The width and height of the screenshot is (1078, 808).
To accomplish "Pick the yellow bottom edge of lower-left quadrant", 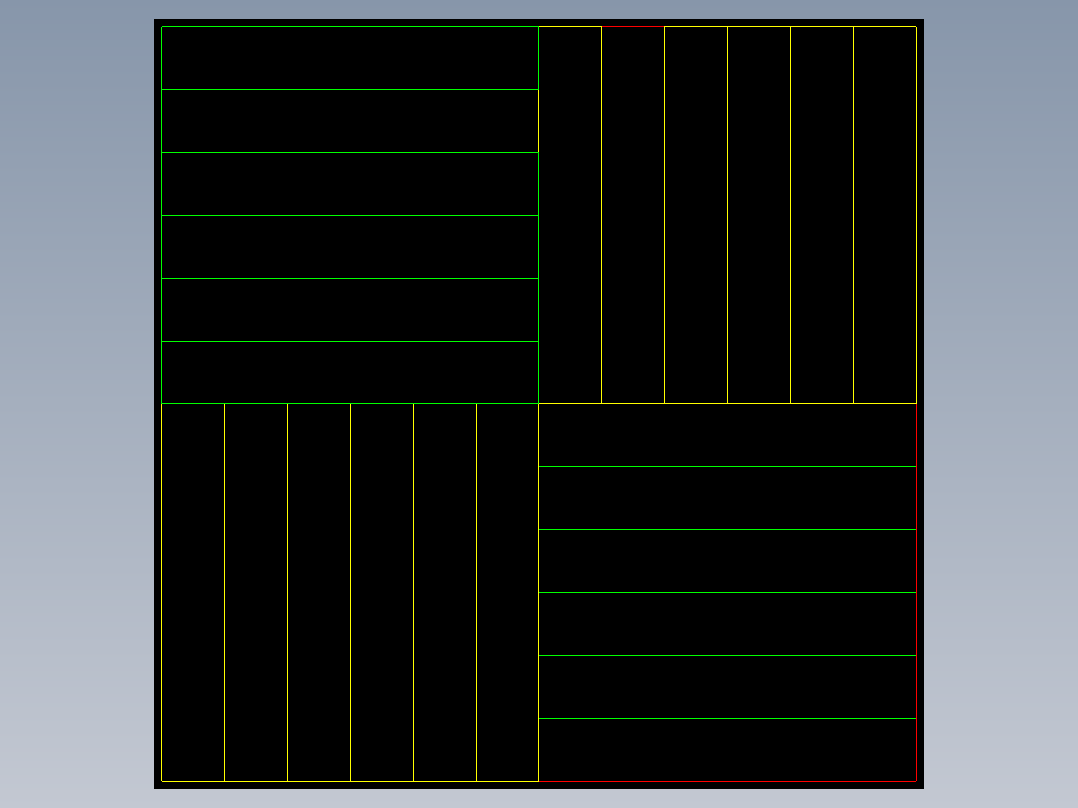I will [350, 781].
